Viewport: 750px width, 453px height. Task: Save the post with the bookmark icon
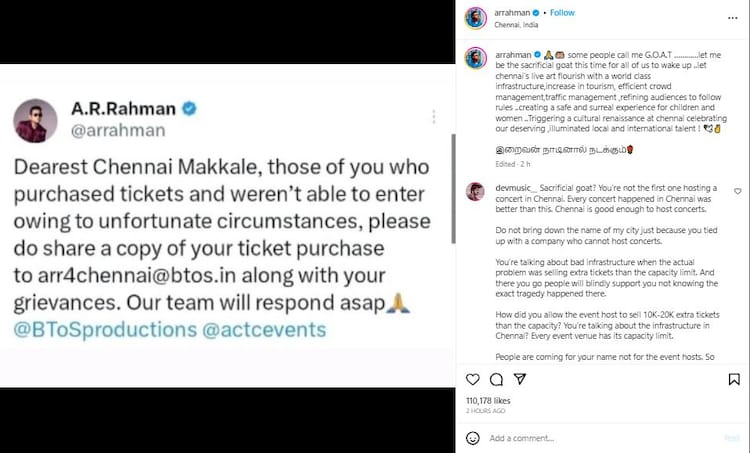(x=734, y=380)
